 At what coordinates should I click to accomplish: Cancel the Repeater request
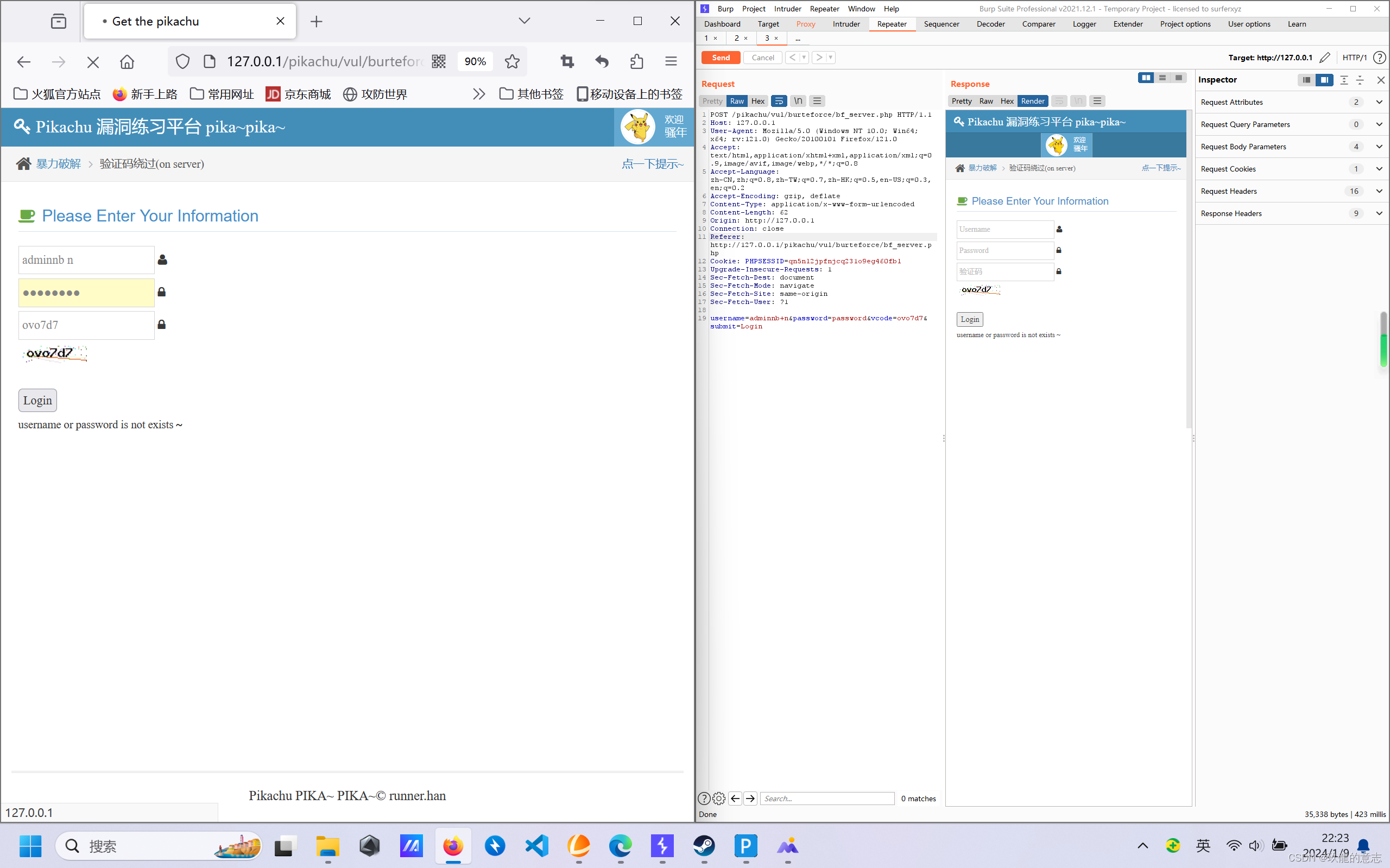coord(762,58)
